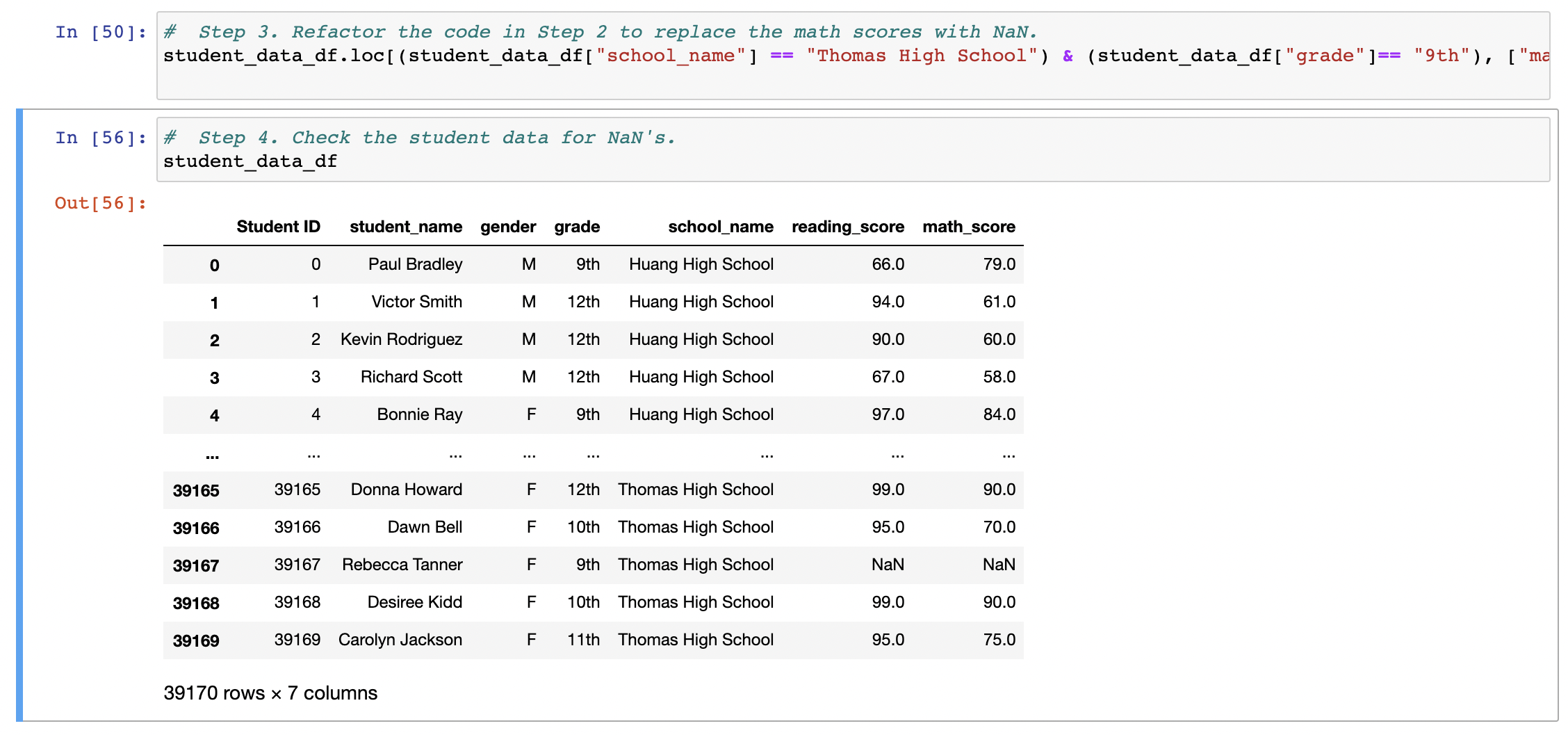The image size is (1568, 735).
Task: Click Paul Bradley's name in the first row
Action: pos(415,264)
